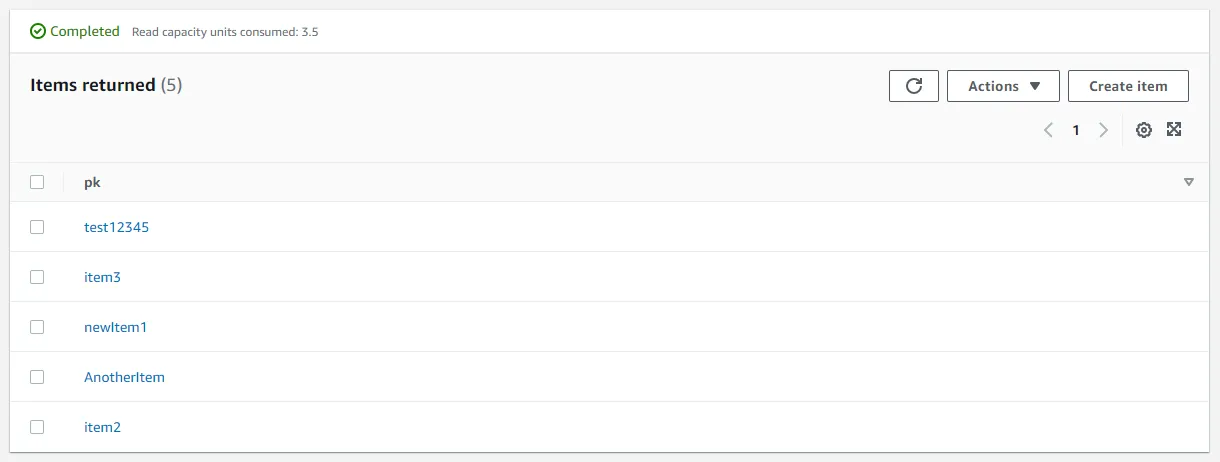Click the green Completed status icon

tap(38, 31)
